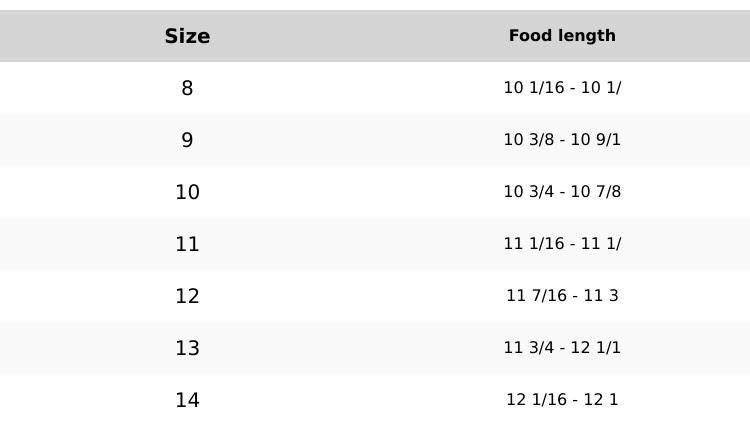This screenshot has height=426, width=750.
Task: Highlight the gray header row of the table
Action: (x=375, y=36)
